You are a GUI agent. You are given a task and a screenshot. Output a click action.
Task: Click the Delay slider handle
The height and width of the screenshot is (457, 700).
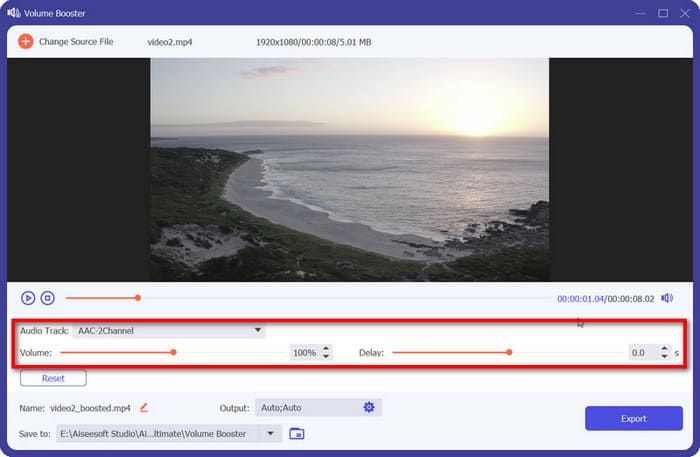point(509,352)
